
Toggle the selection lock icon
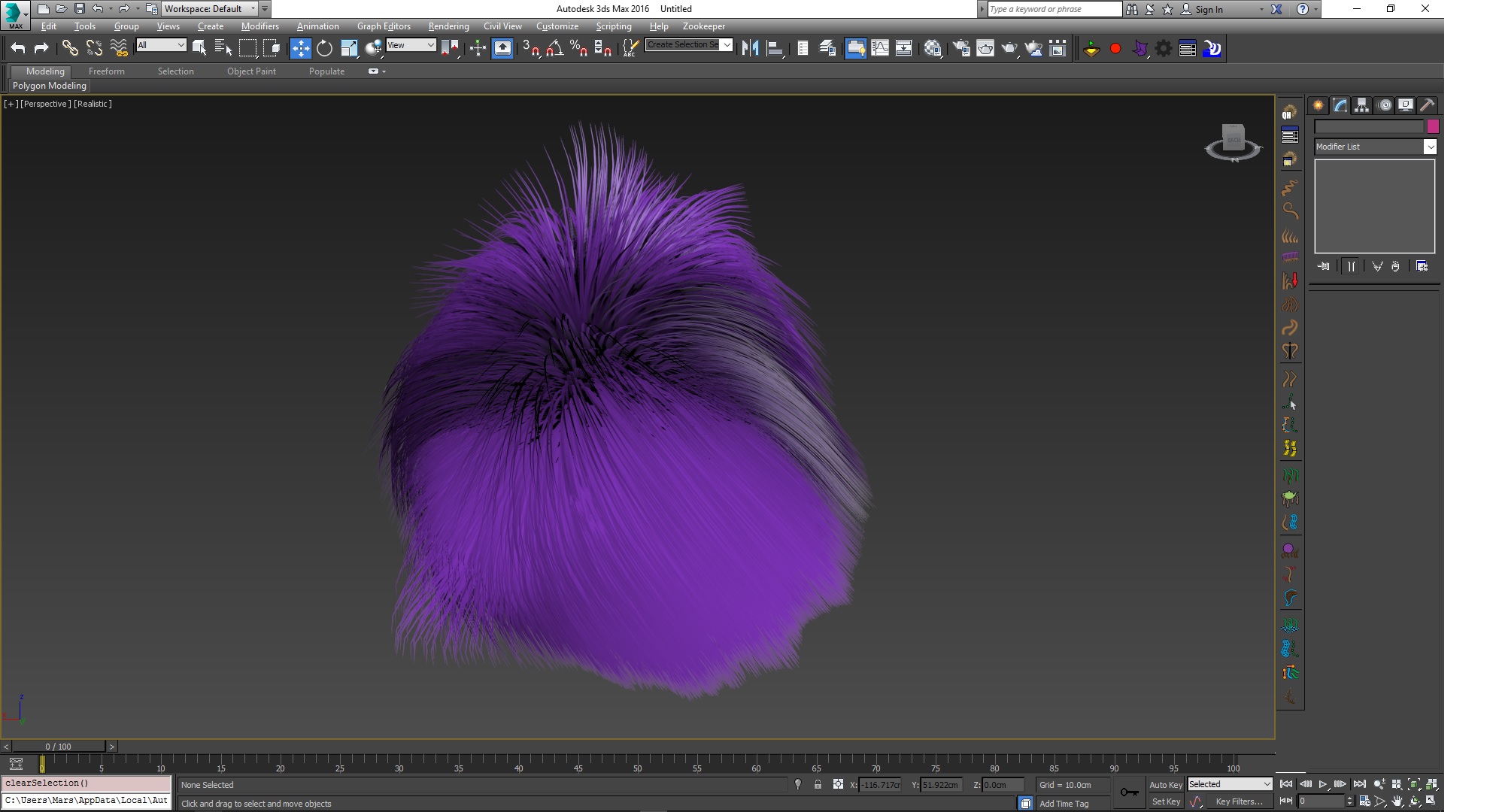[x=818, y=785]
